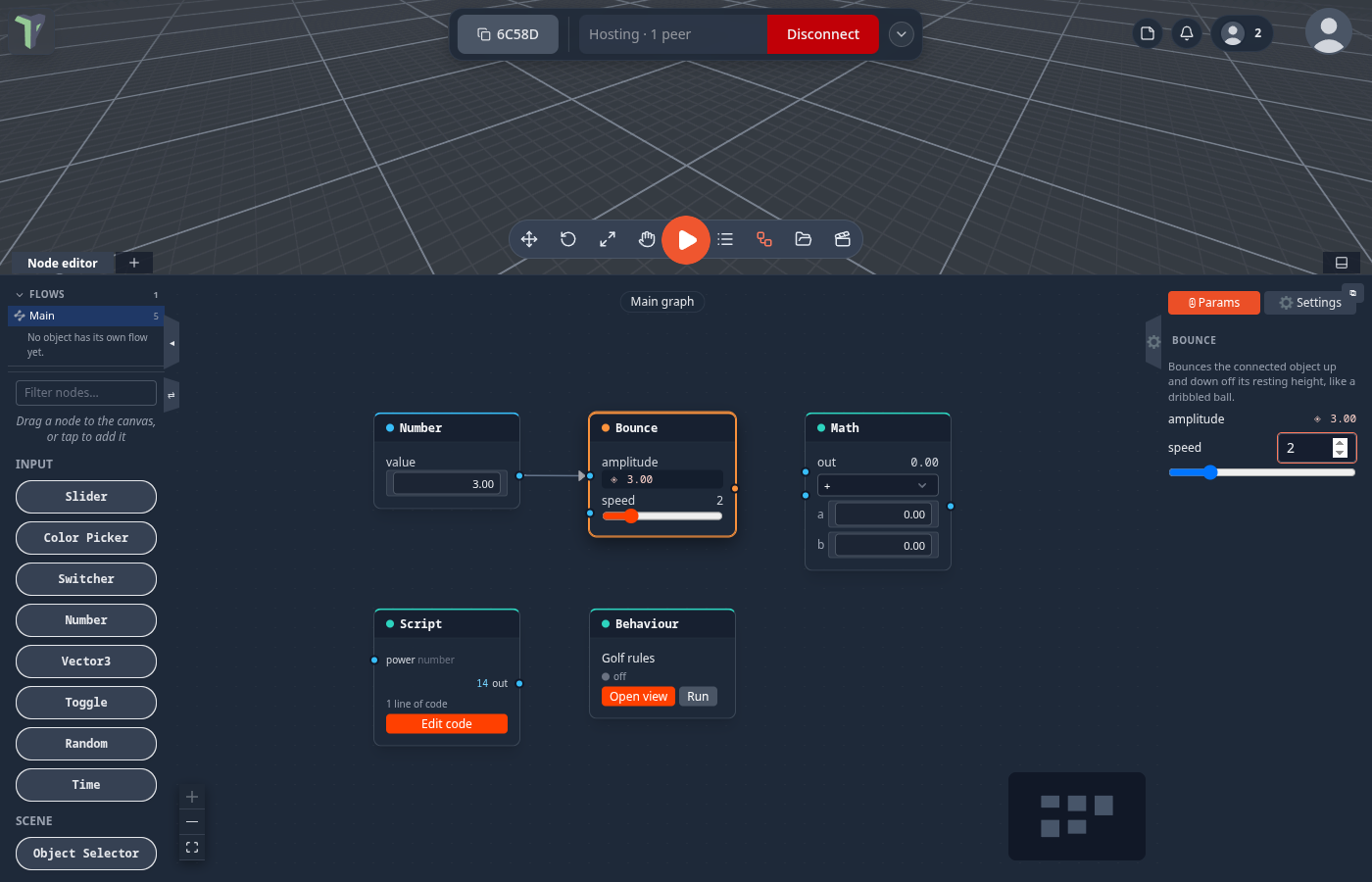Switch to the Settings tab
This screenshot has width=1372, height=882.
click(1310, 303)
